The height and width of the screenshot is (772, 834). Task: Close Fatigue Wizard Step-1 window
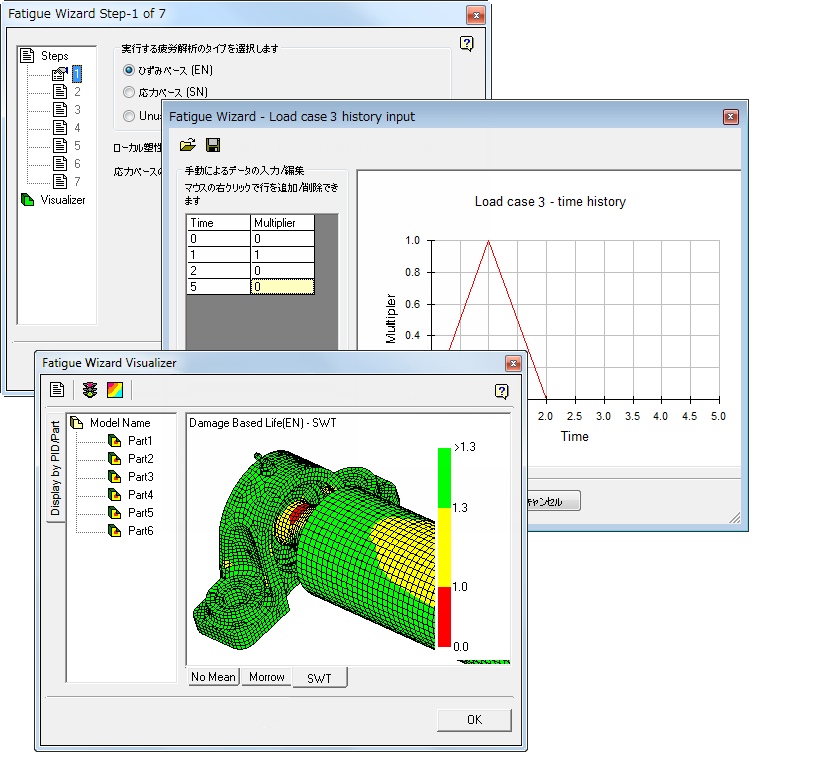point(476,15)
